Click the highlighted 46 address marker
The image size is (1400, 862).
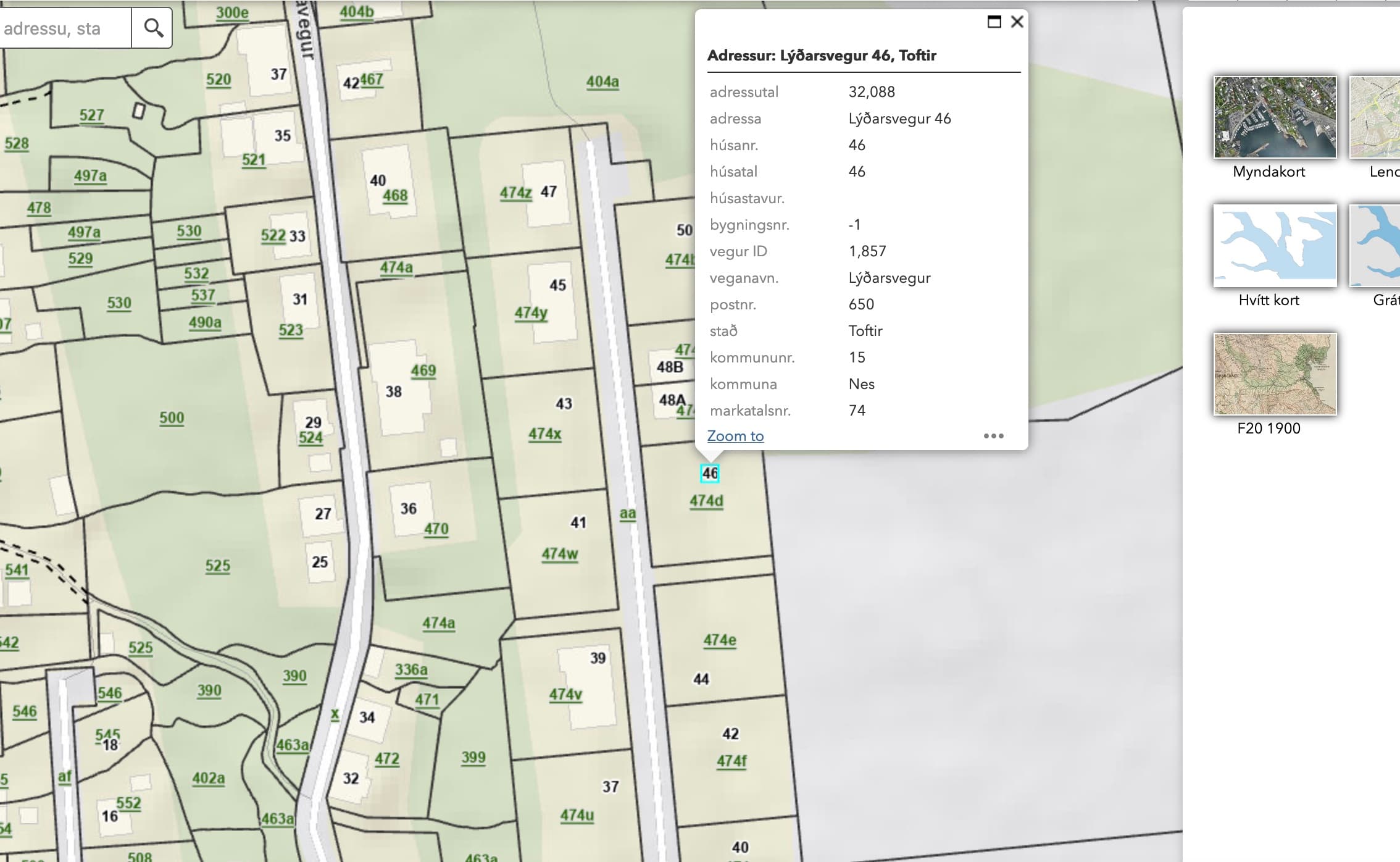710,474
